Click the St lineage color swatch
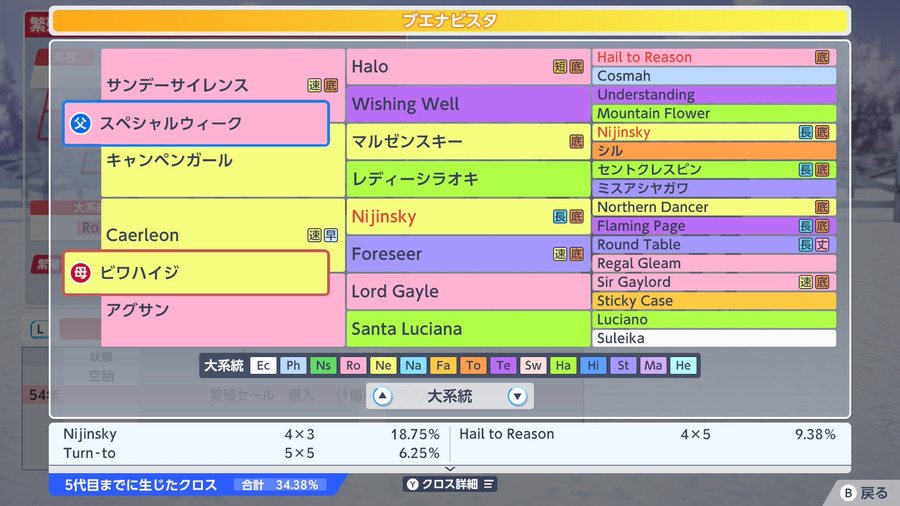The height and width of the screenshot is (506, 900). 623,365
